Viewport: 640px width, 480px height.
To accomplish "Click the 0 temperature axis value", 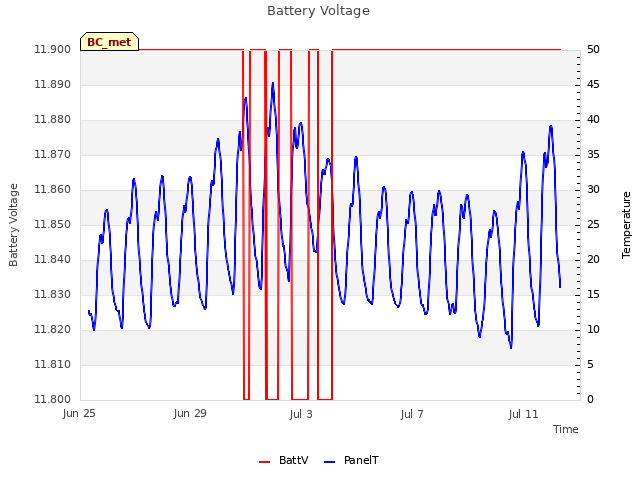I will [x=590, y=400].
